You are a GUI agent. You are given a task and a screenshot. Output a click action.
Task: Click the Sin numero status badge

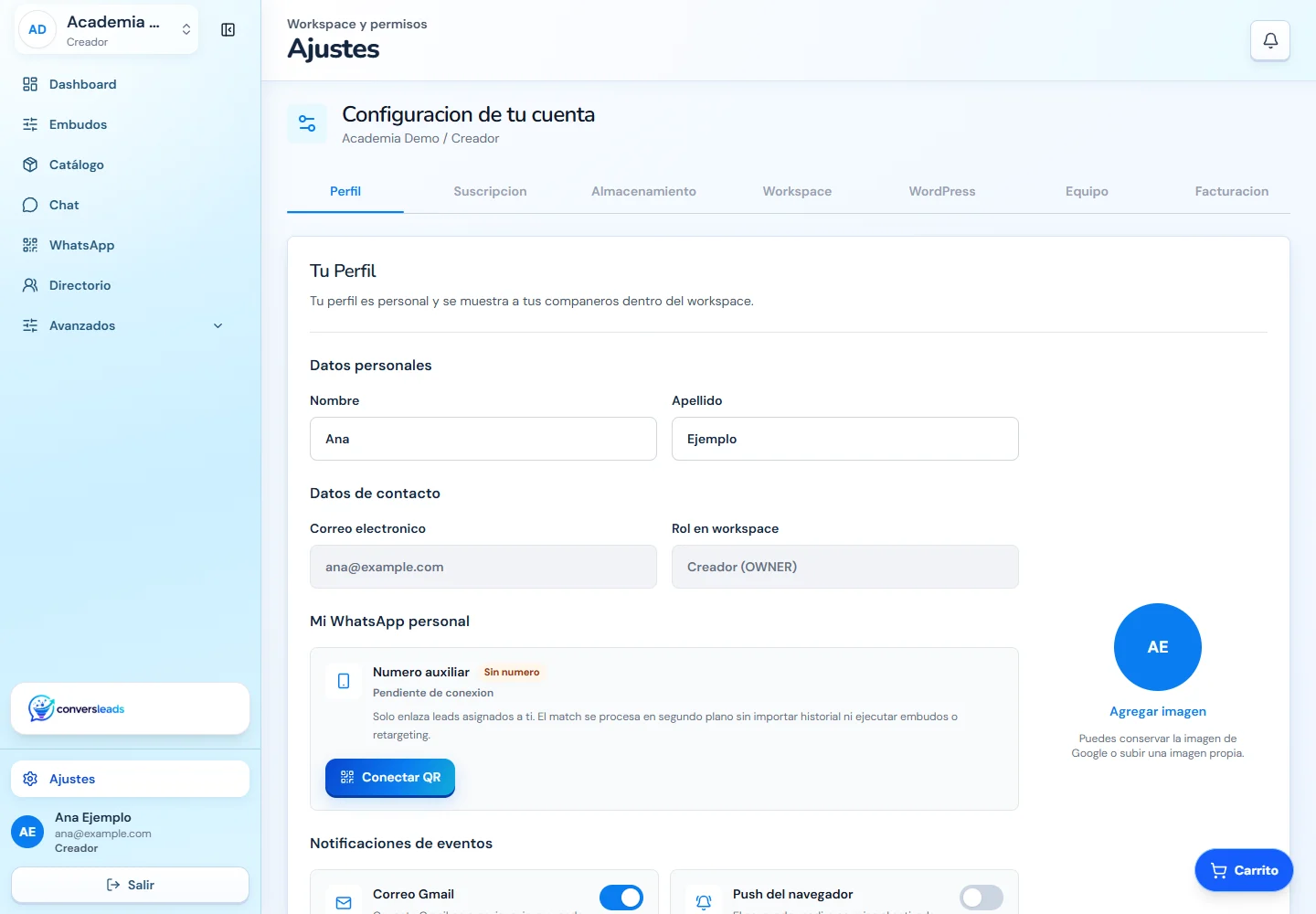click(512, 672)
